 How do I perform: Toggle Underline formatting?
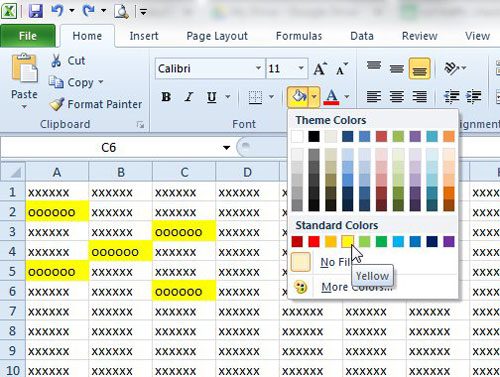point(211,97)
